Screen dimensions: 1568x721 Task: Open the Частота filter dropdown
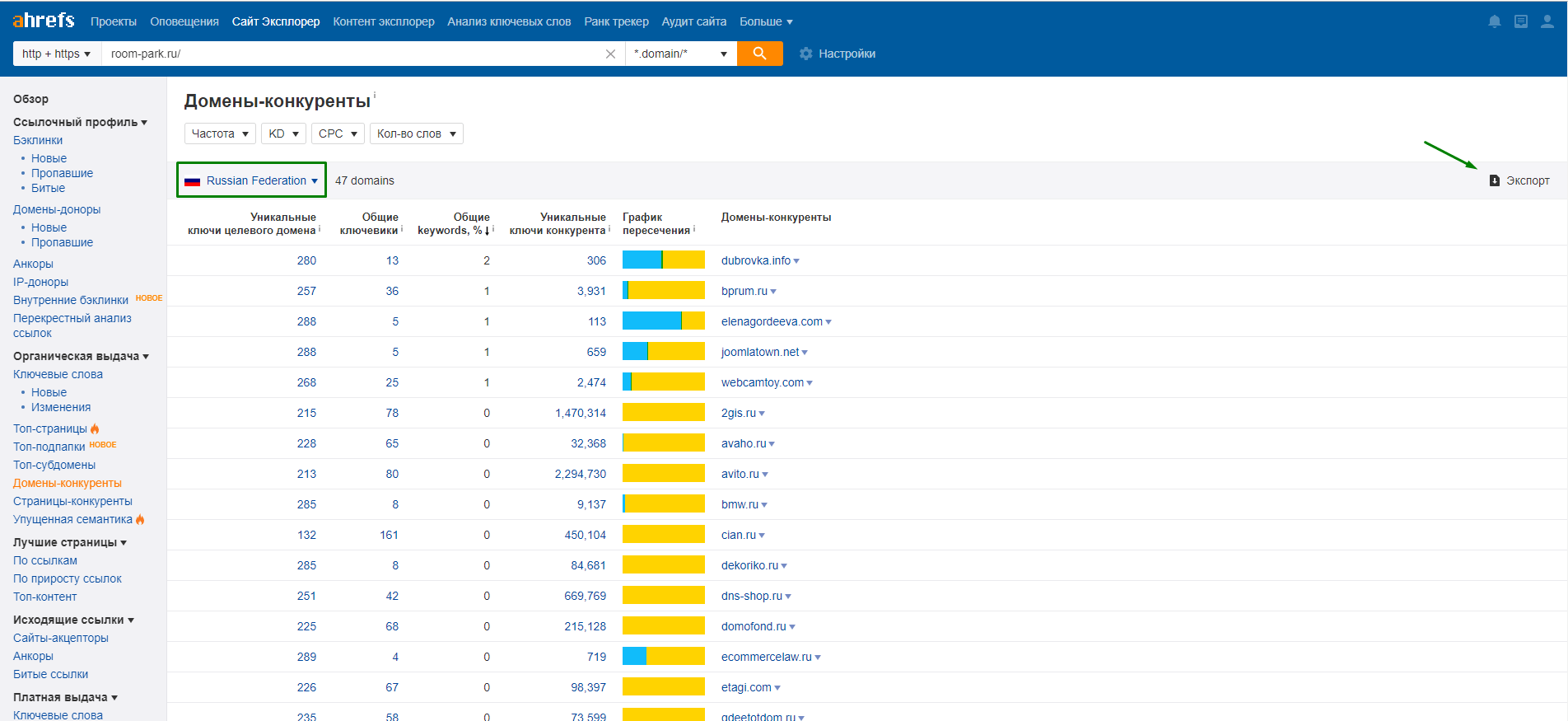pyautogui.click(x=220, y=133)
